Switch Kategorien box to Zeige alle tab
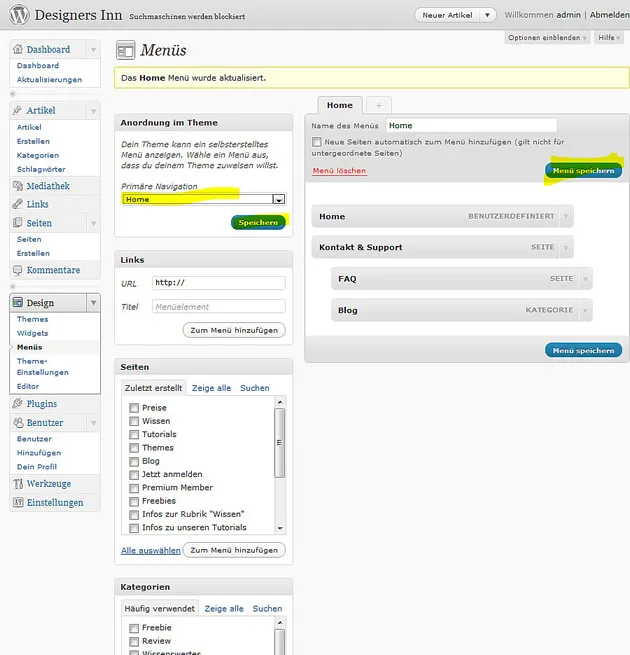Screen dimensions: 630x655 click(x=224, y=609)
